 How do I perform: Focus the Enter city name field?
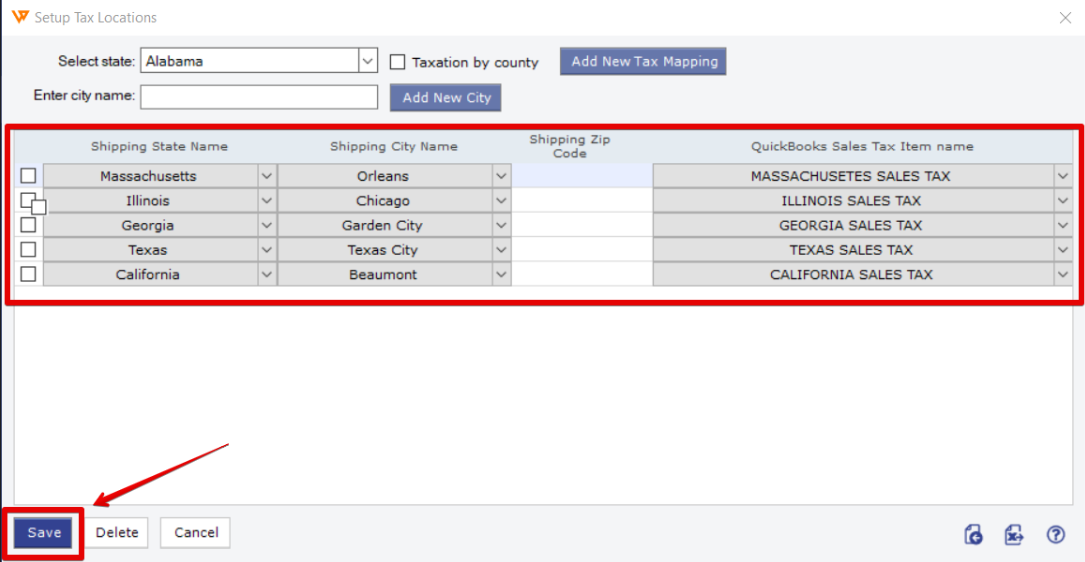point(259,97)
